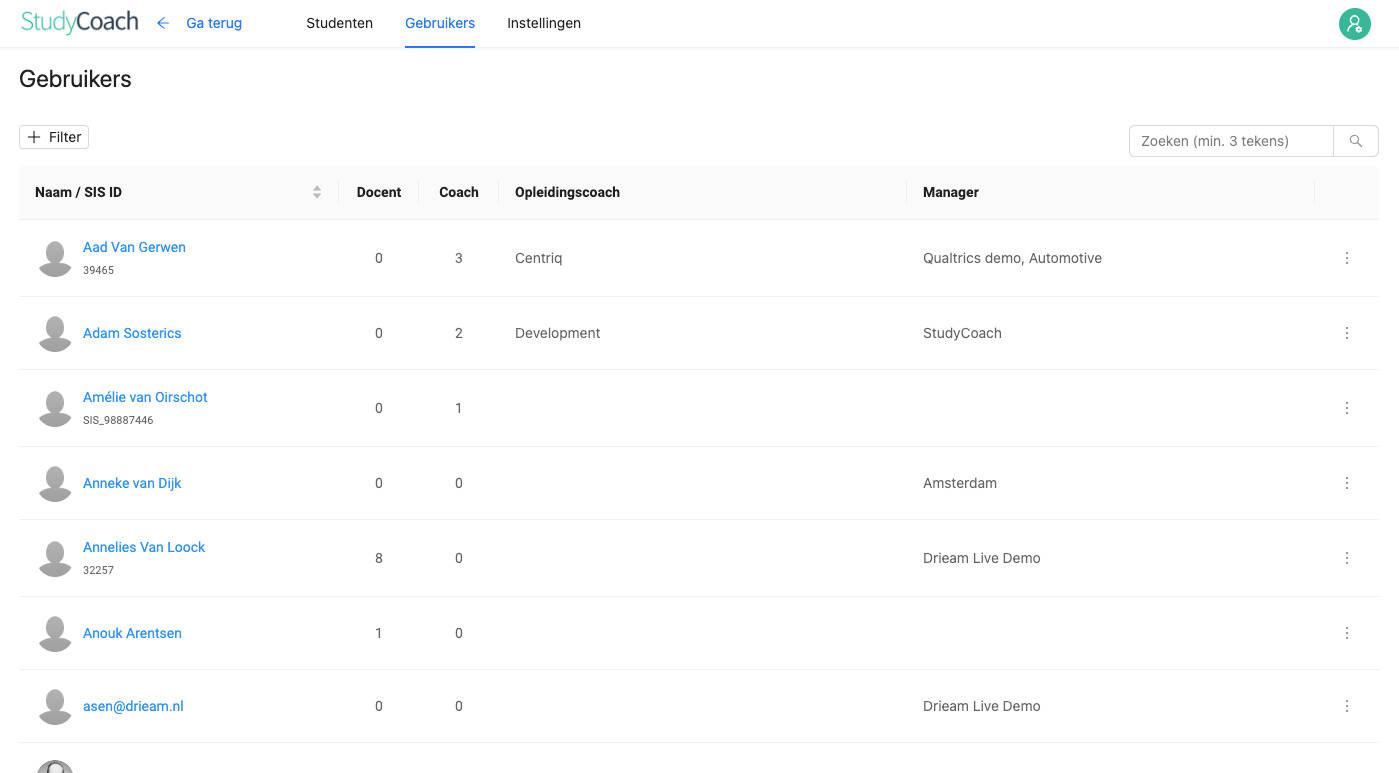Click Centriq in Aad Van Gerwen's row

tap(539, 258)
